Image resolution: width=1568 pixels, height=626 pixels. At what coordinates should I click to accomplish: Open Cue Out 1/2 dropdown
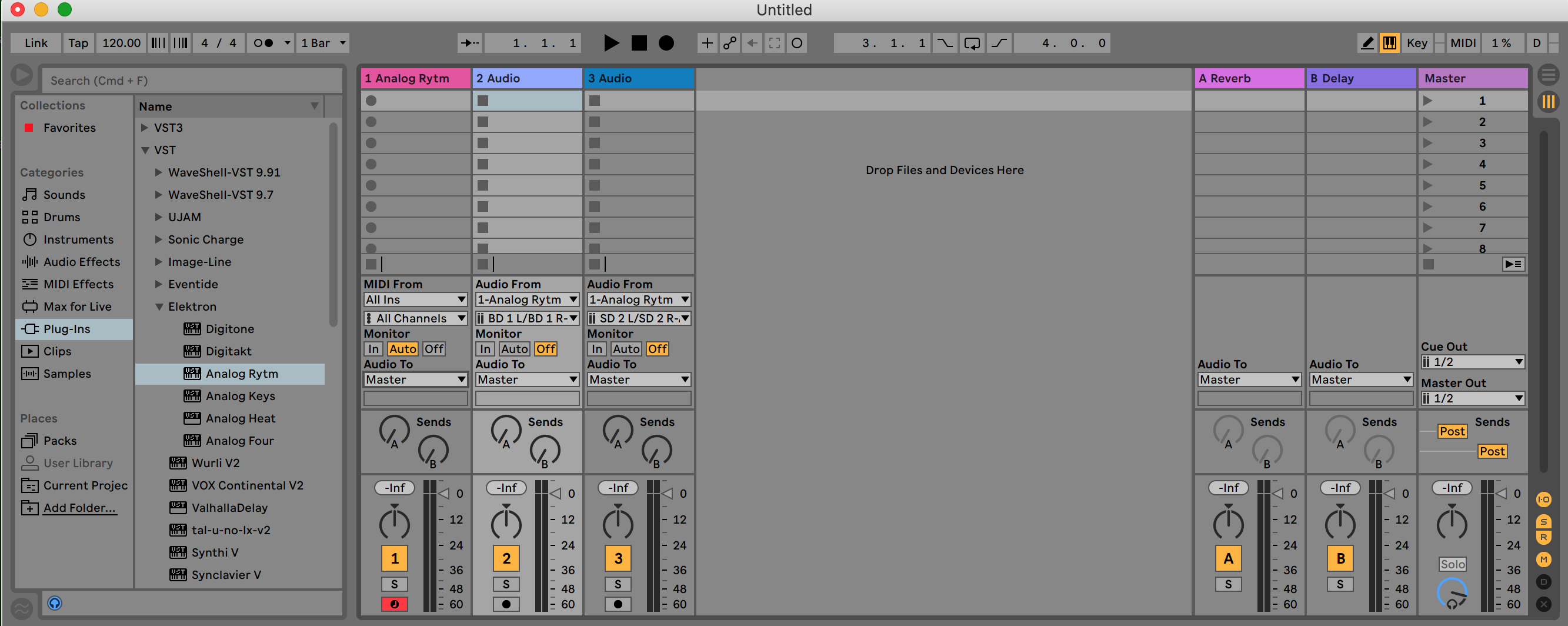[1473, 362]
